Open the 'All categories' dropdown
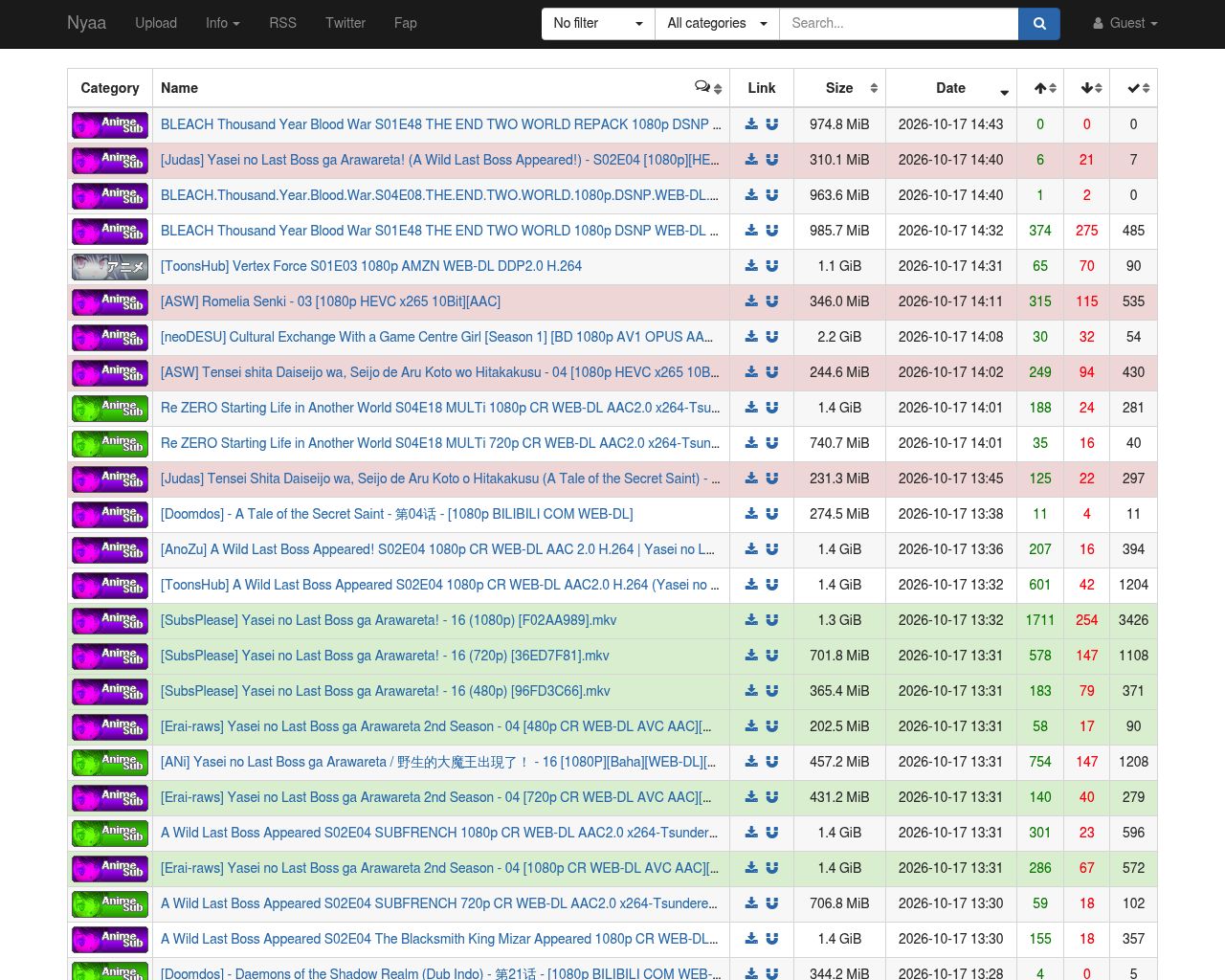Image resolution: width=1225 pixels, height=980 pixels. 717,23
